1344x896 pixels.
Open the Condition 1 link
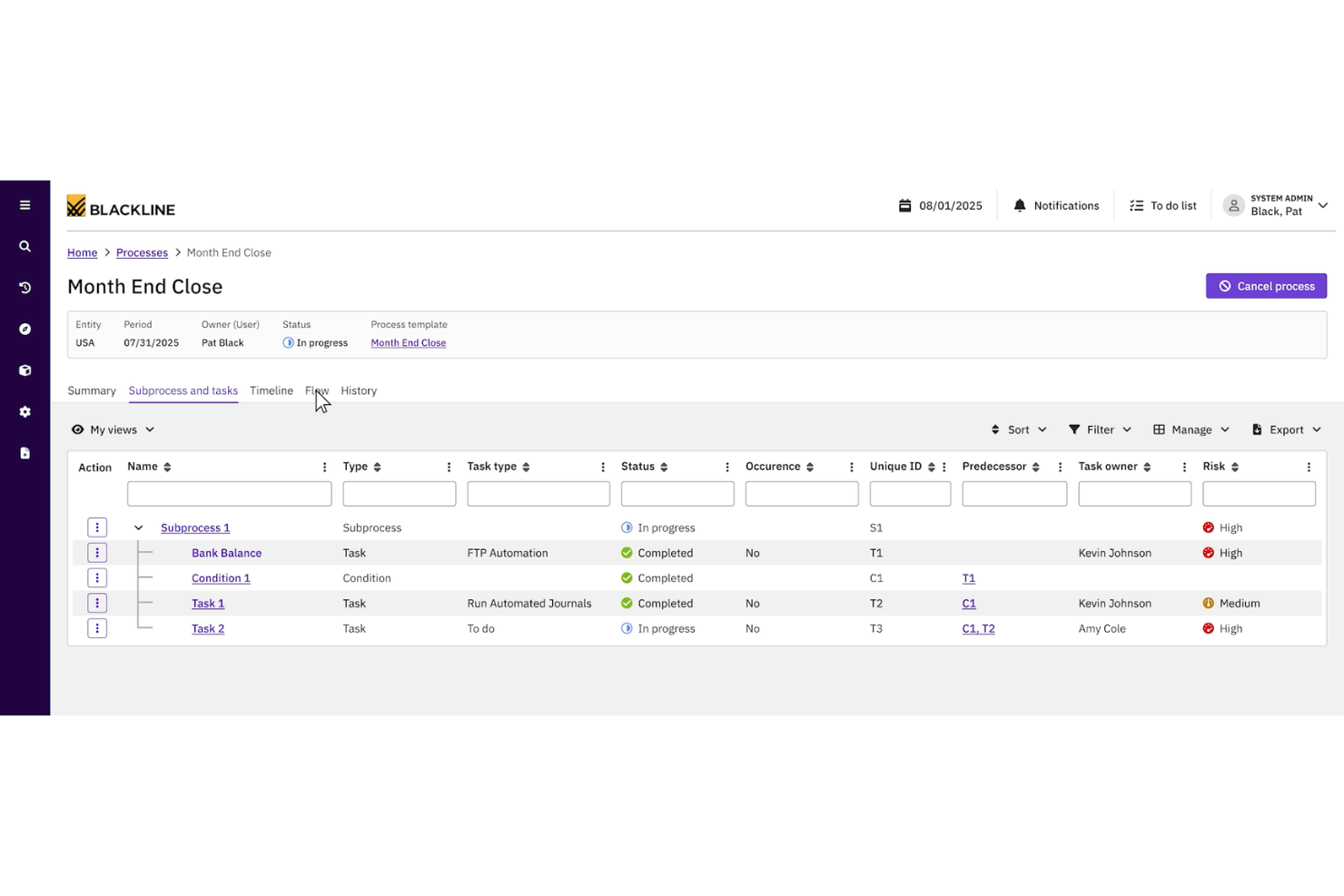221,578
